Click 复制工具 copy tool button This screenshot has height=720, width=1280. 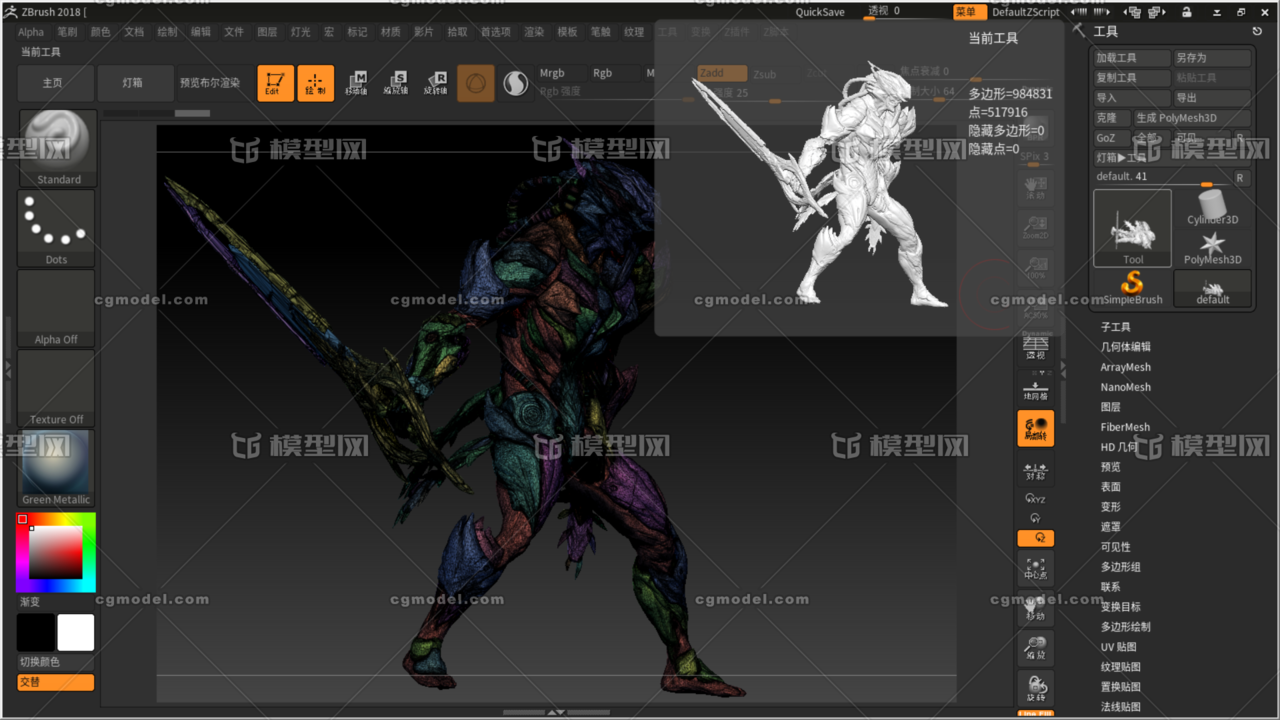[1132, 78]
